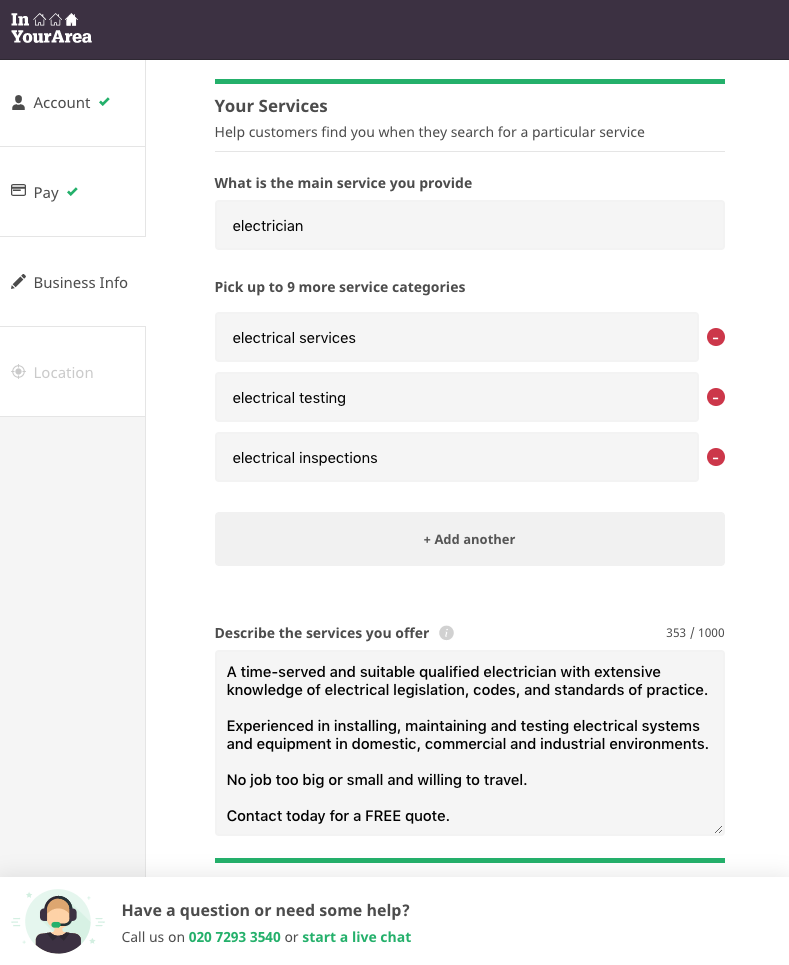Select the 353 / 1000 character counter
The height and width of the screenshot is (965, 789).
coord(695,633)
